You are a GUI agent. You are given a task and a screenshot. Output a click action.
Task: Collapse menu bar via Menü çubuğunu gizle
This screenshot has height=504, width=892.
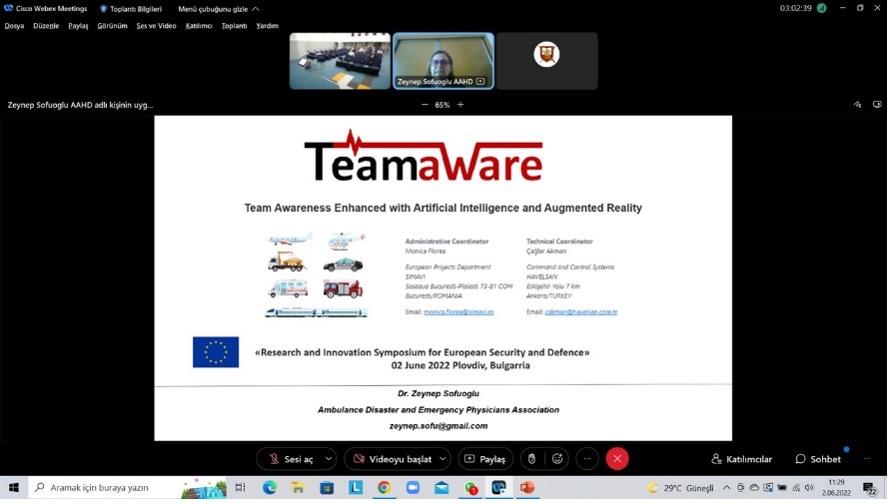coord(218,9)
